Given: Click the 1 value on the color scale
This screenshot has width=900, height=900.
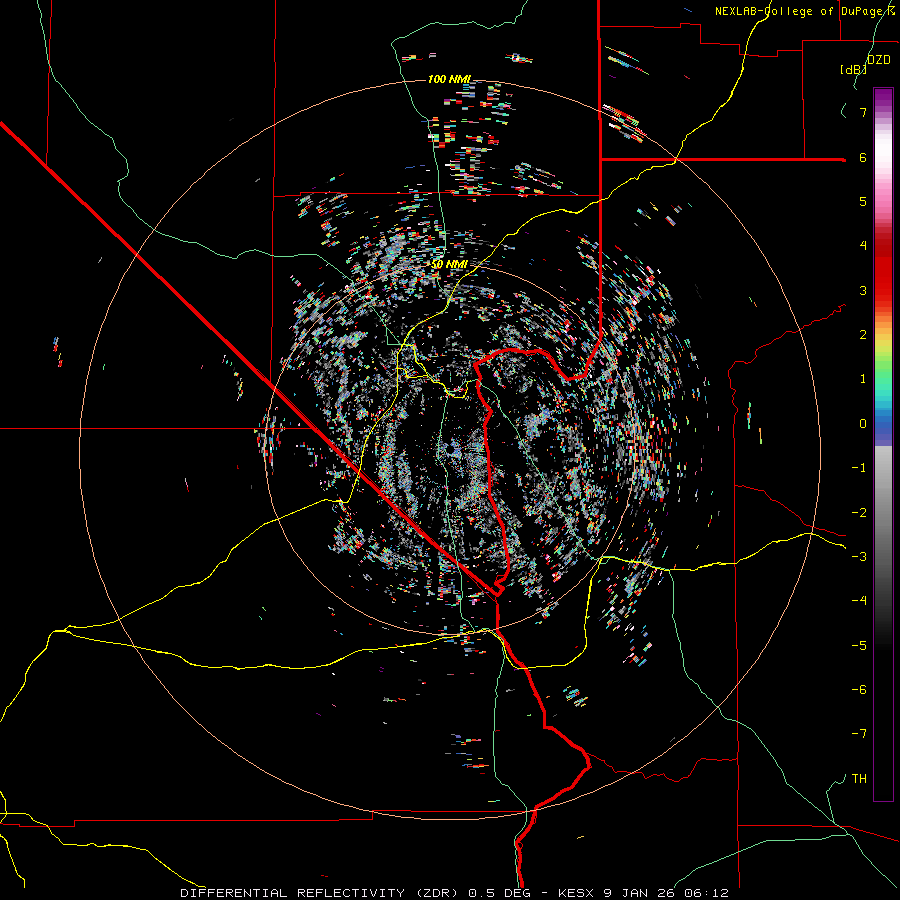Looking at the screenshot, I should (x=863, y=379).
